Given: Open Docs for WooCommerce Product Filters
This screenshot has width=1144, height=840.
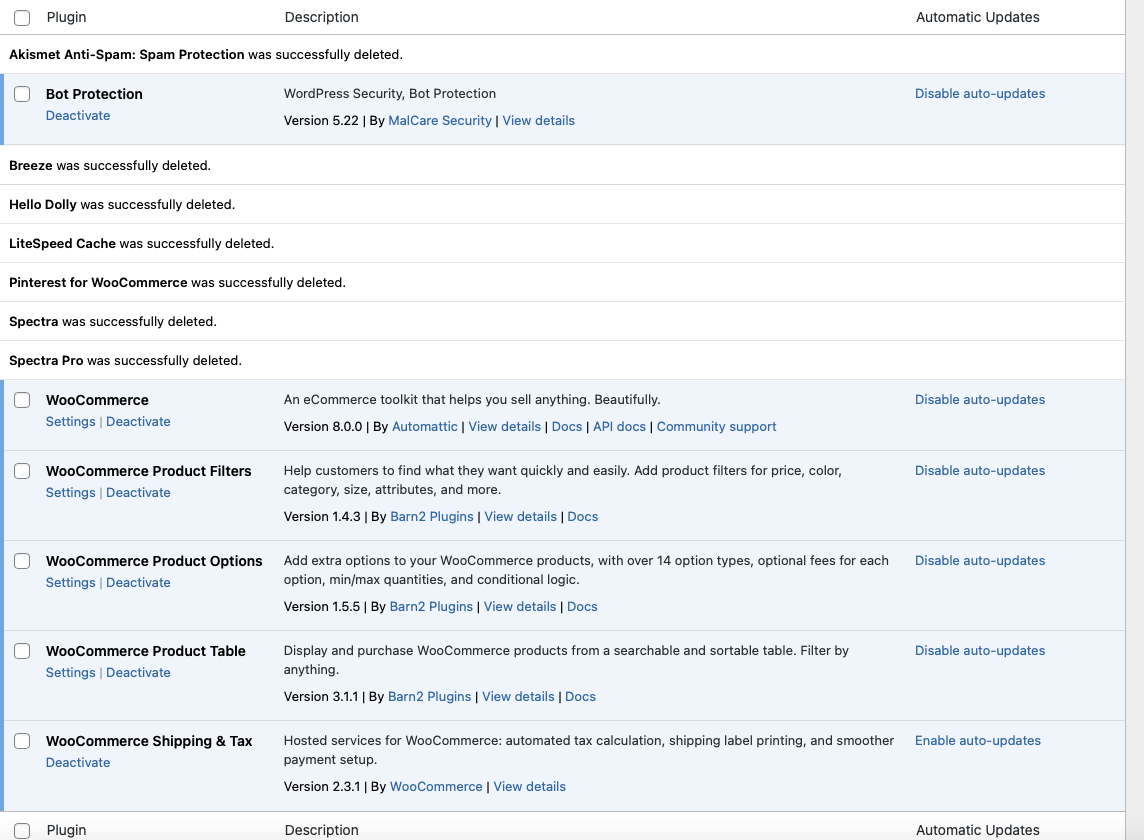Looking at the screenshot, I should (583, 516).
